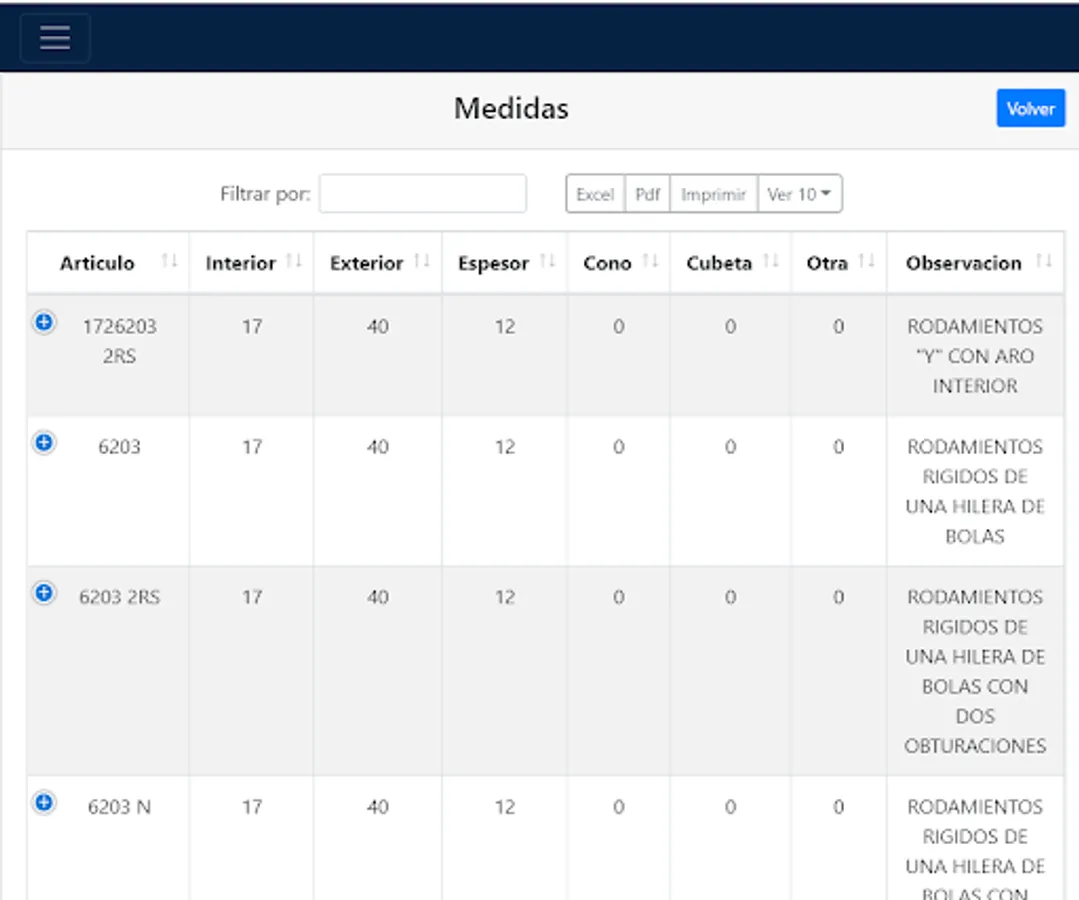Export table using the Excel button
Image resolution: width=1079 pixels, height=900 pixels.
(595, 194)
